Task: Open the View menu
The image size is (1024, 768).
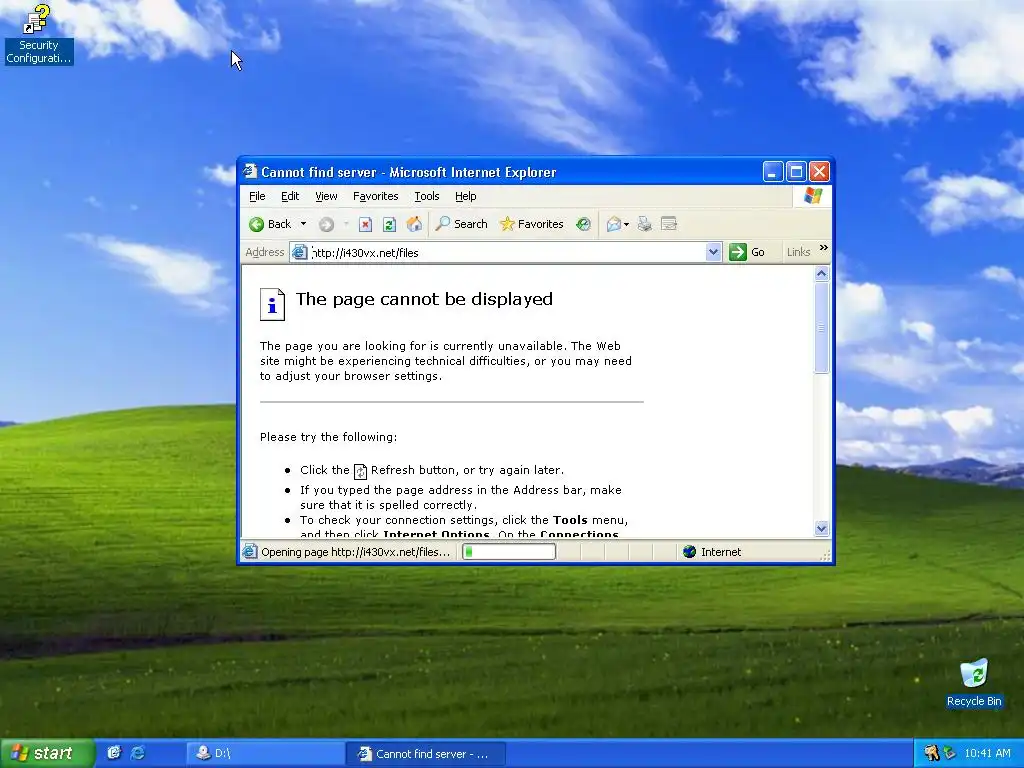Action: (x=326, y=196)
